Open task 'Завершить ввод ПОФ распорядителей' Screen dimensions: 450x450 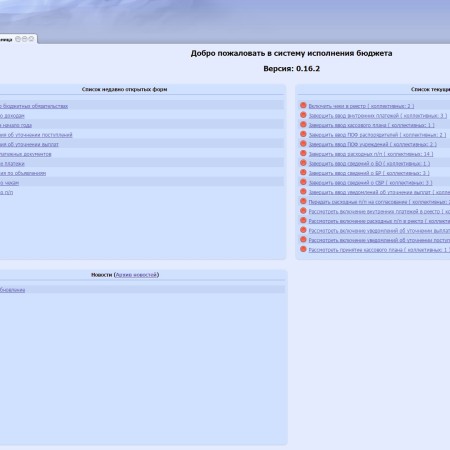(377, 135)
